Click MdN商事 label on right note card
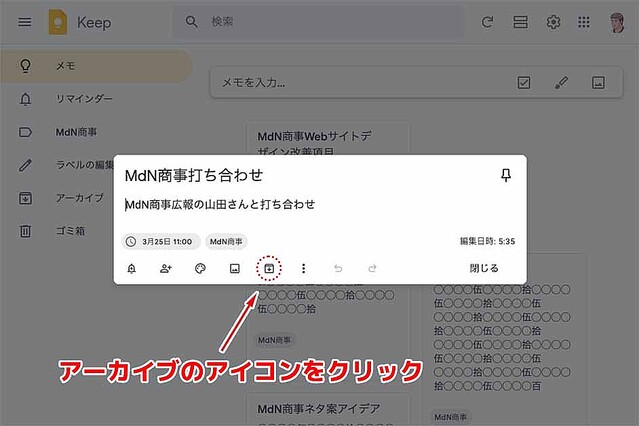Image resolution: width=639 pixels, height=426 pixels. 450,417
